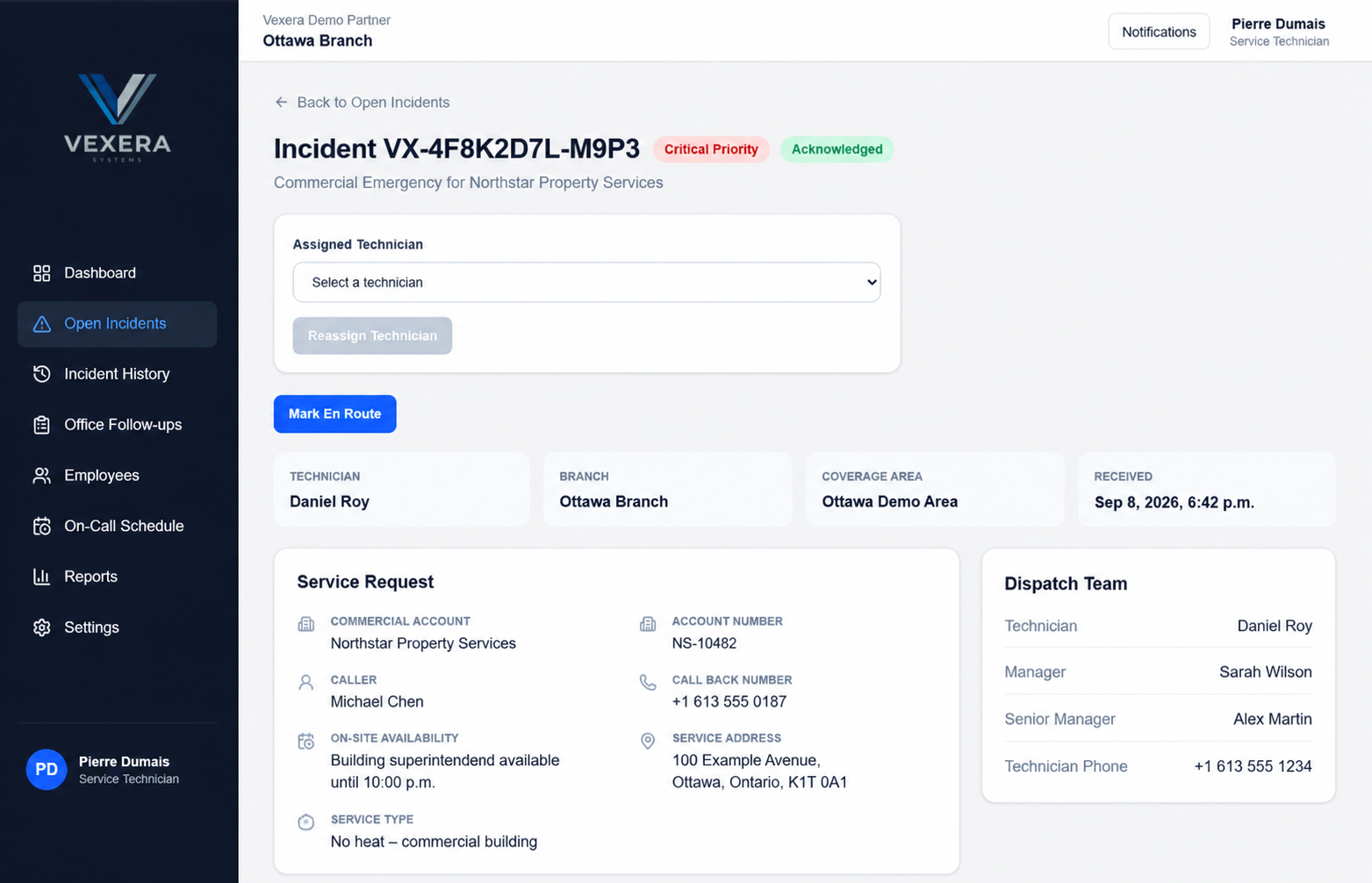Click the account number NS-10482
Screen dimensions: 1372x883
[x=704, y=643]
